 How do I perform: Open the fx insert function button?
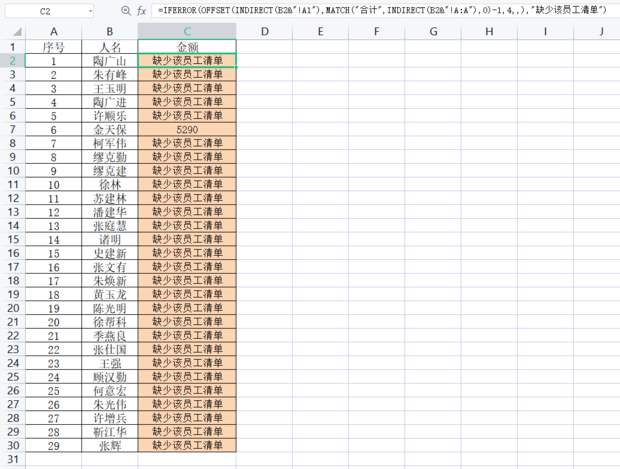pos(141,11)
